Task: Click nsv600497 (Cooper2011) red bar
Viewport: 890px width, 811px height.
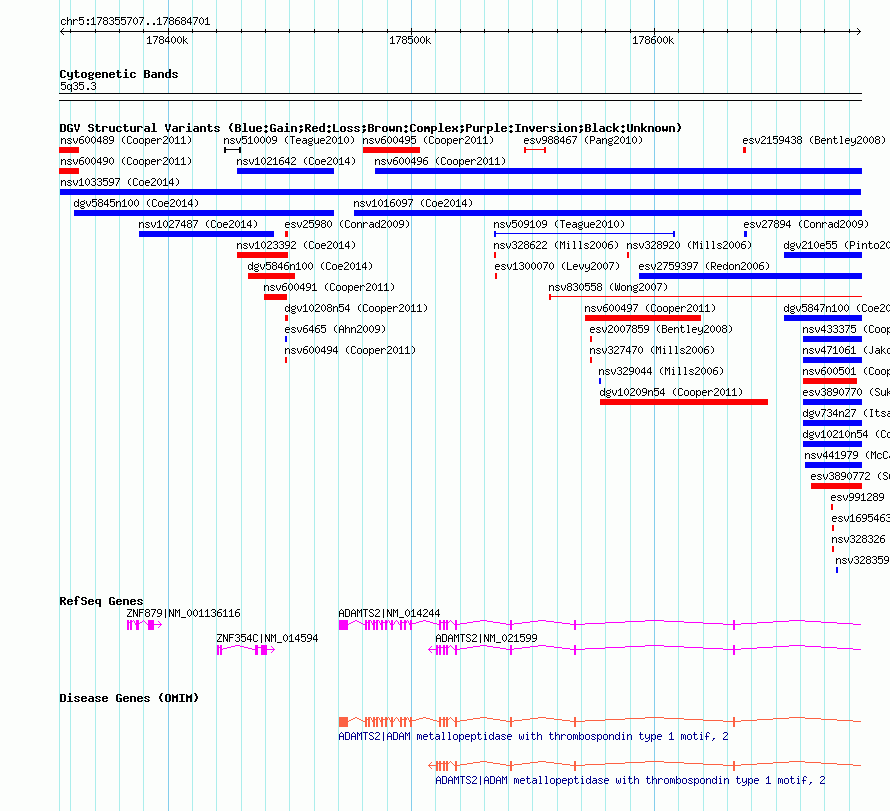Action: [x=643, y=318]
